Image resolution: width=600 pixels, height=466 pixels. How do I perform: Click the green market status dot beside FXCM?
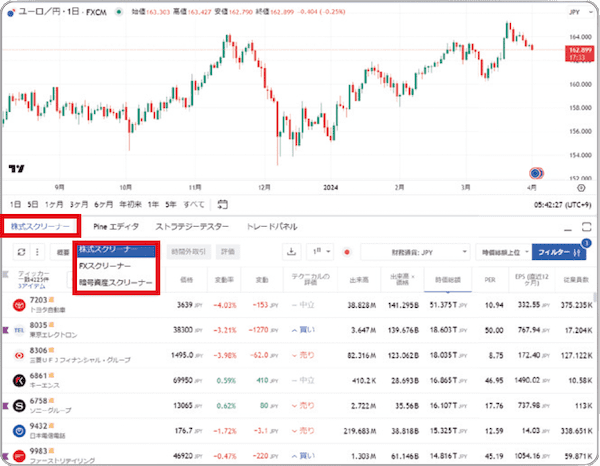tap(119, 12)
